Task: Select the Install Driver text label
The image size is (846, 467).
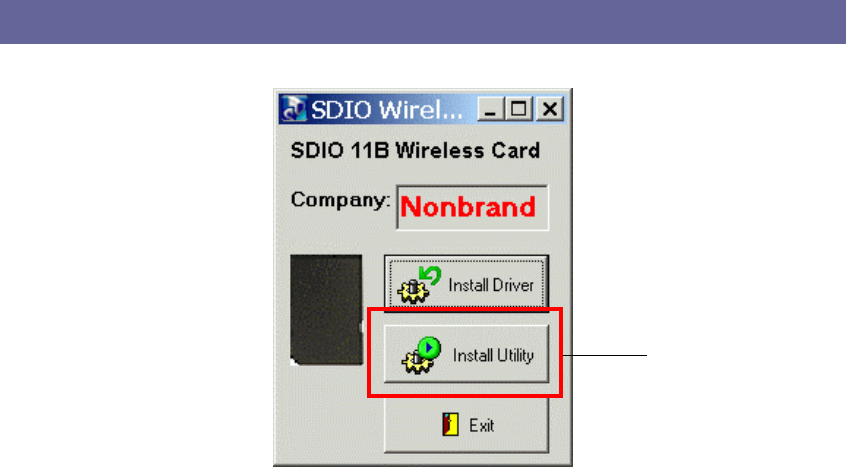Action: 491,285
